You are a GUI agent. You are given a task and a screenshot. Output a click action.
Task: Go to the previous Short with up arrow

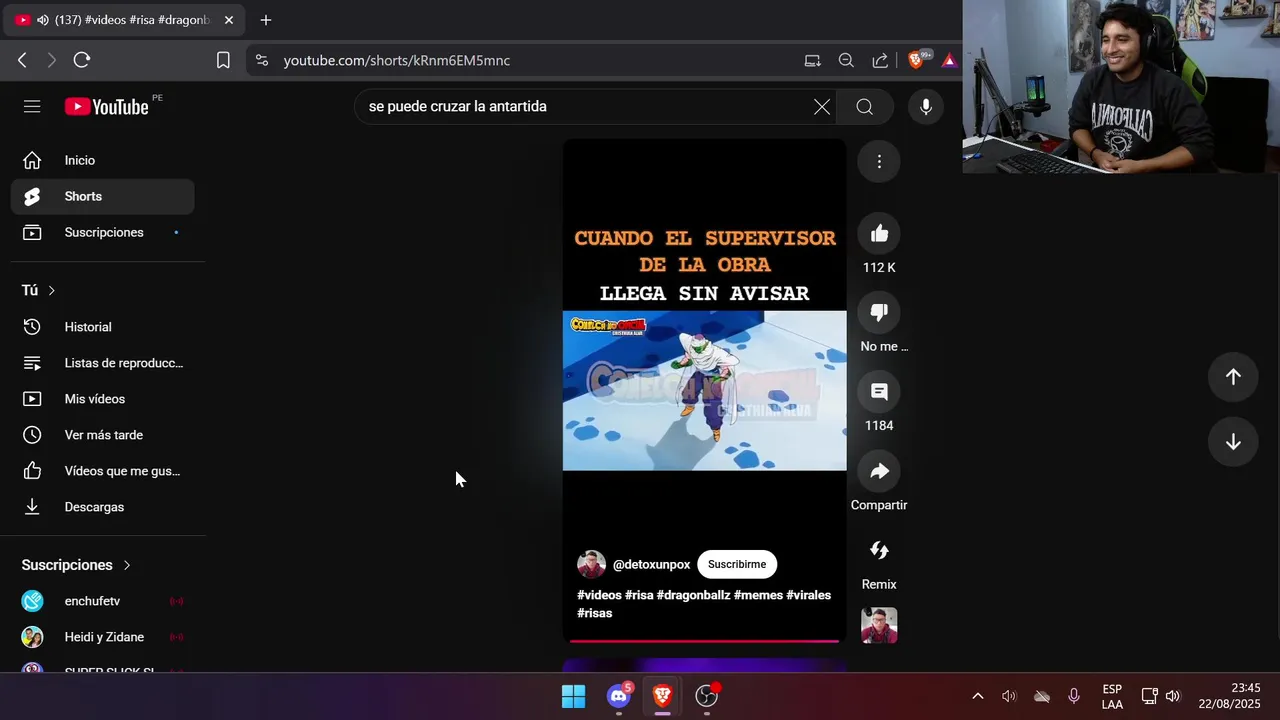(x=1233, y=377)
